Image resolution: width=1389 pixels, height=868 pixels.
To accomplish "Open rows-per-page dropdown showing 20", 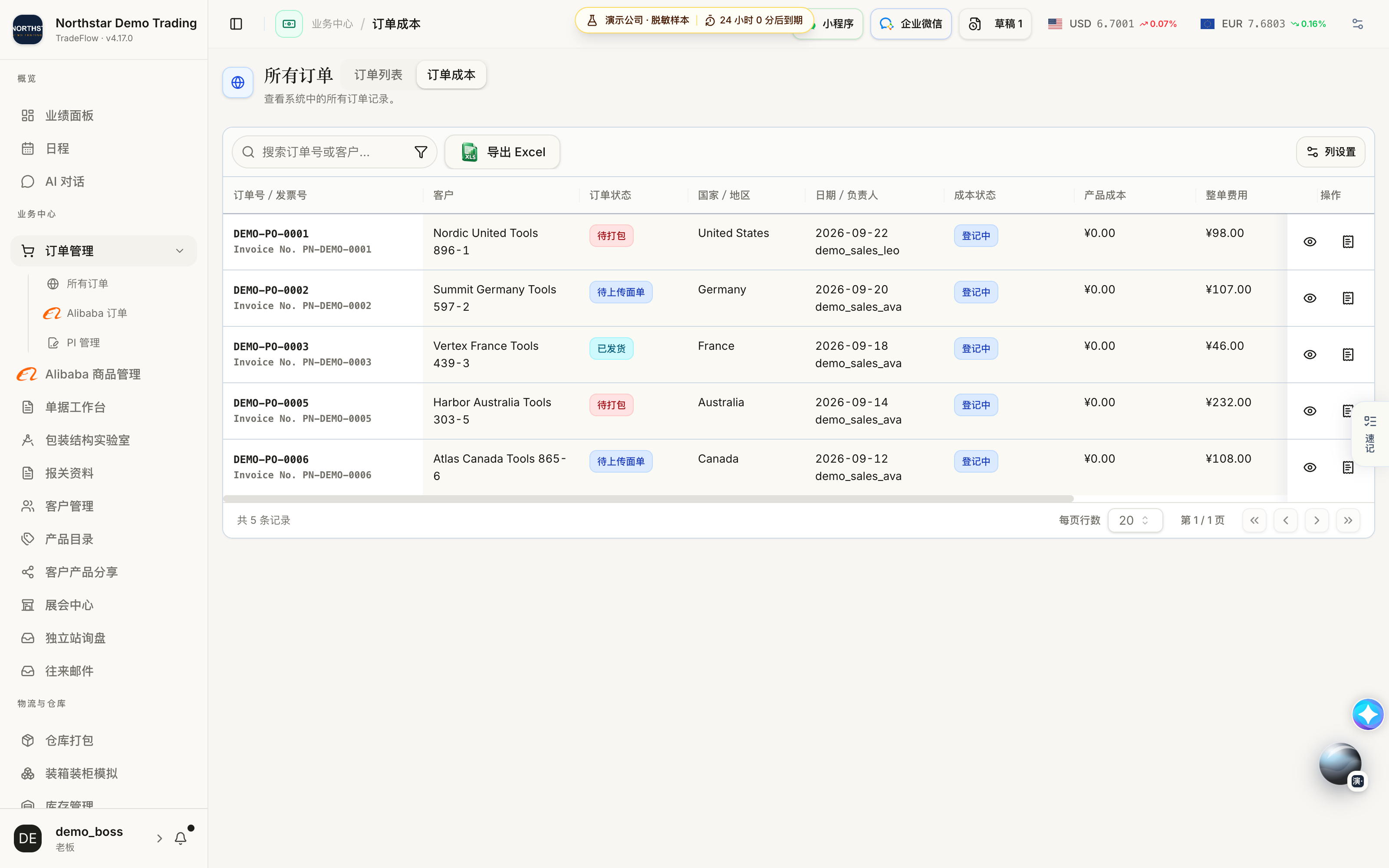I will pos(1135,520).
